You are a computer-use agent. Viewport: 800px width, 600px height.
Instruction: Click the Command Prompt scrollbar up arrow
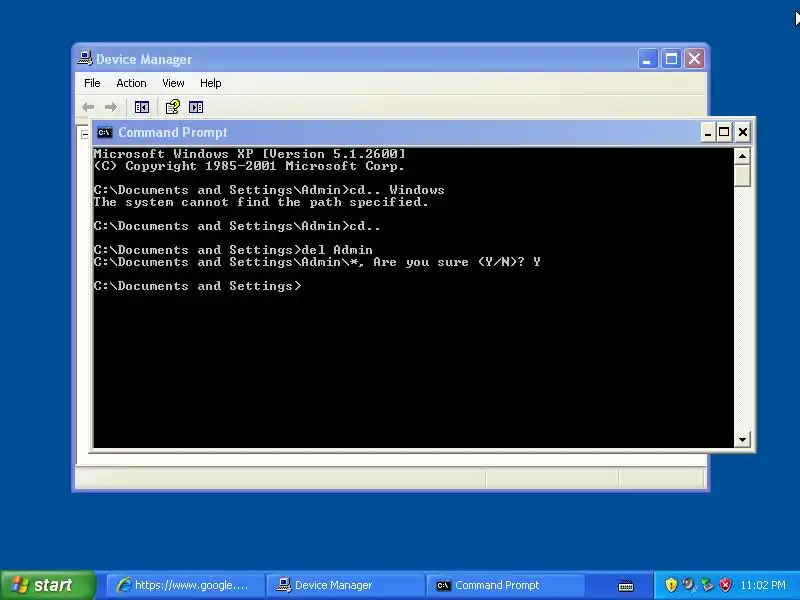click(742, 156)
